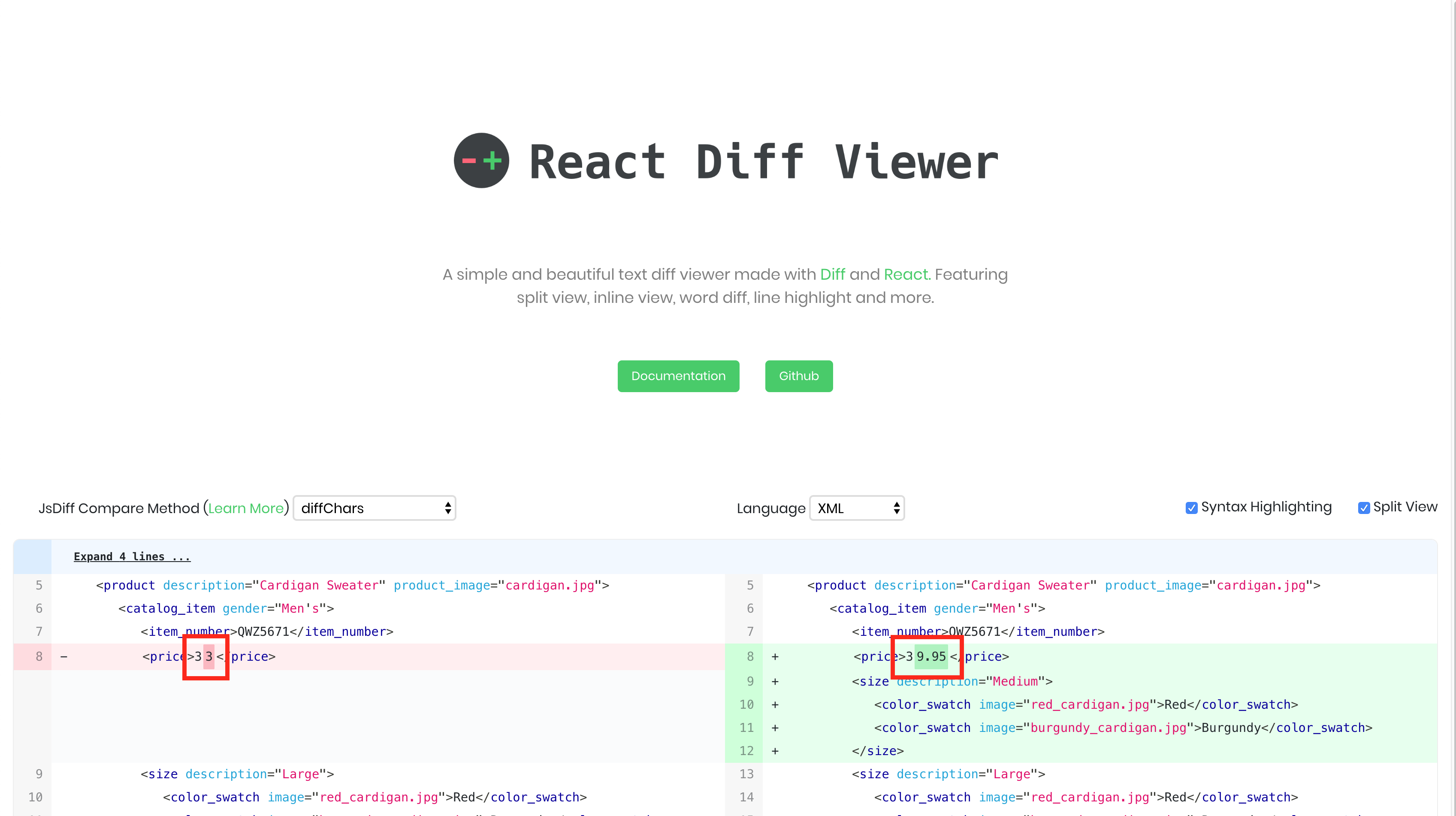Open the green React link in description
Image resolution: width=1456 pixels, height=816 pixels.
point(906,274)
